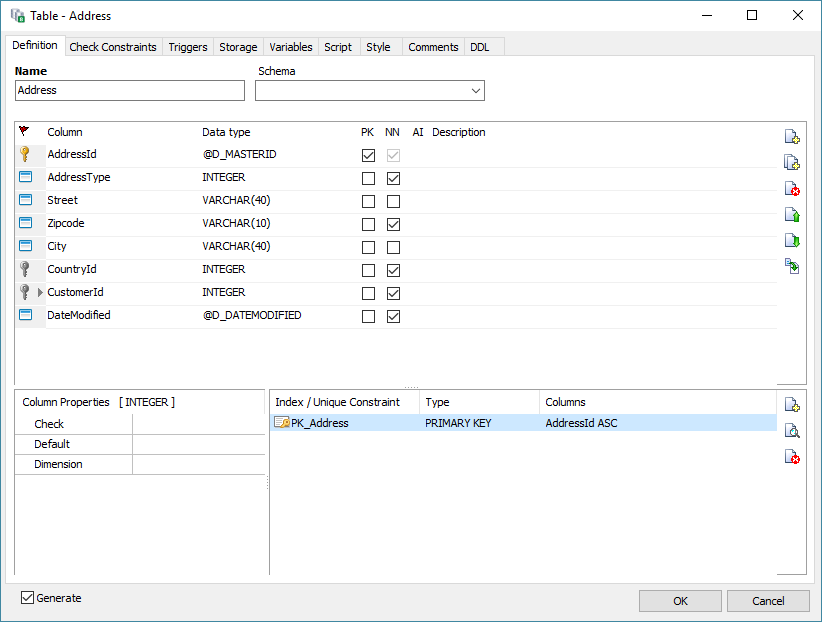Check the PK box for the Street column

pyautogui.click(x=369, y=201)
